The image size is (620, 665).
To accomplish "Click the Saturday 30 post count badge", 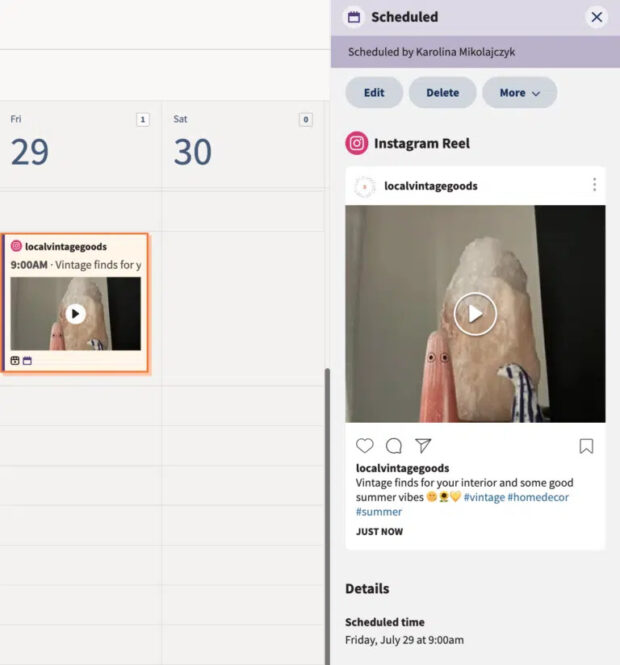I will tap(305, 120).
